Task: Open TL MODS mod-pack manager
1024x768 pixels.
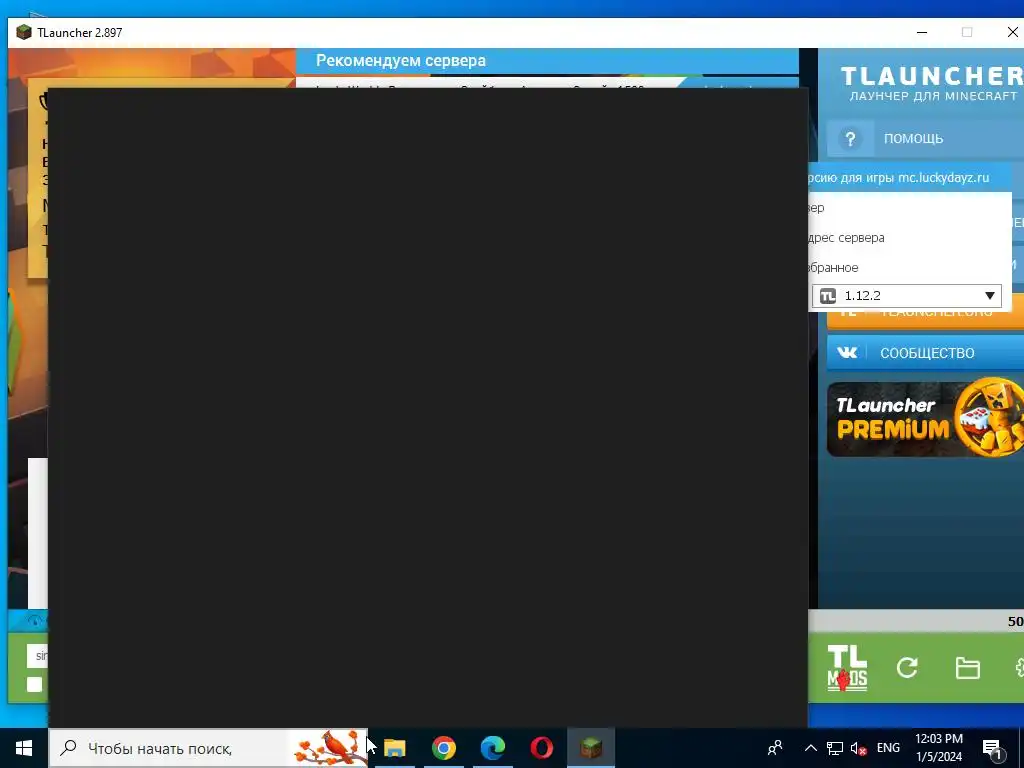Action: pos(847,667)
